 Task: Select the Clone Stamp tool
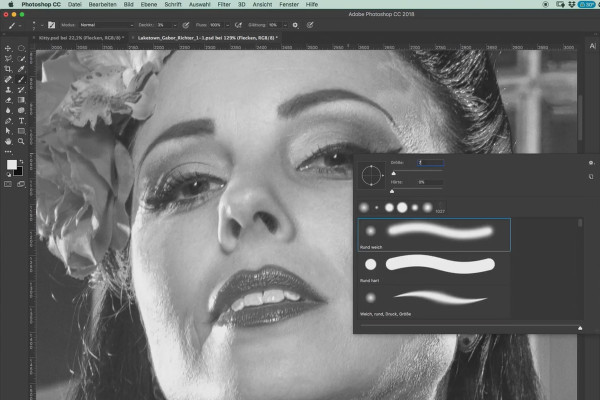[x=8, y=90]
